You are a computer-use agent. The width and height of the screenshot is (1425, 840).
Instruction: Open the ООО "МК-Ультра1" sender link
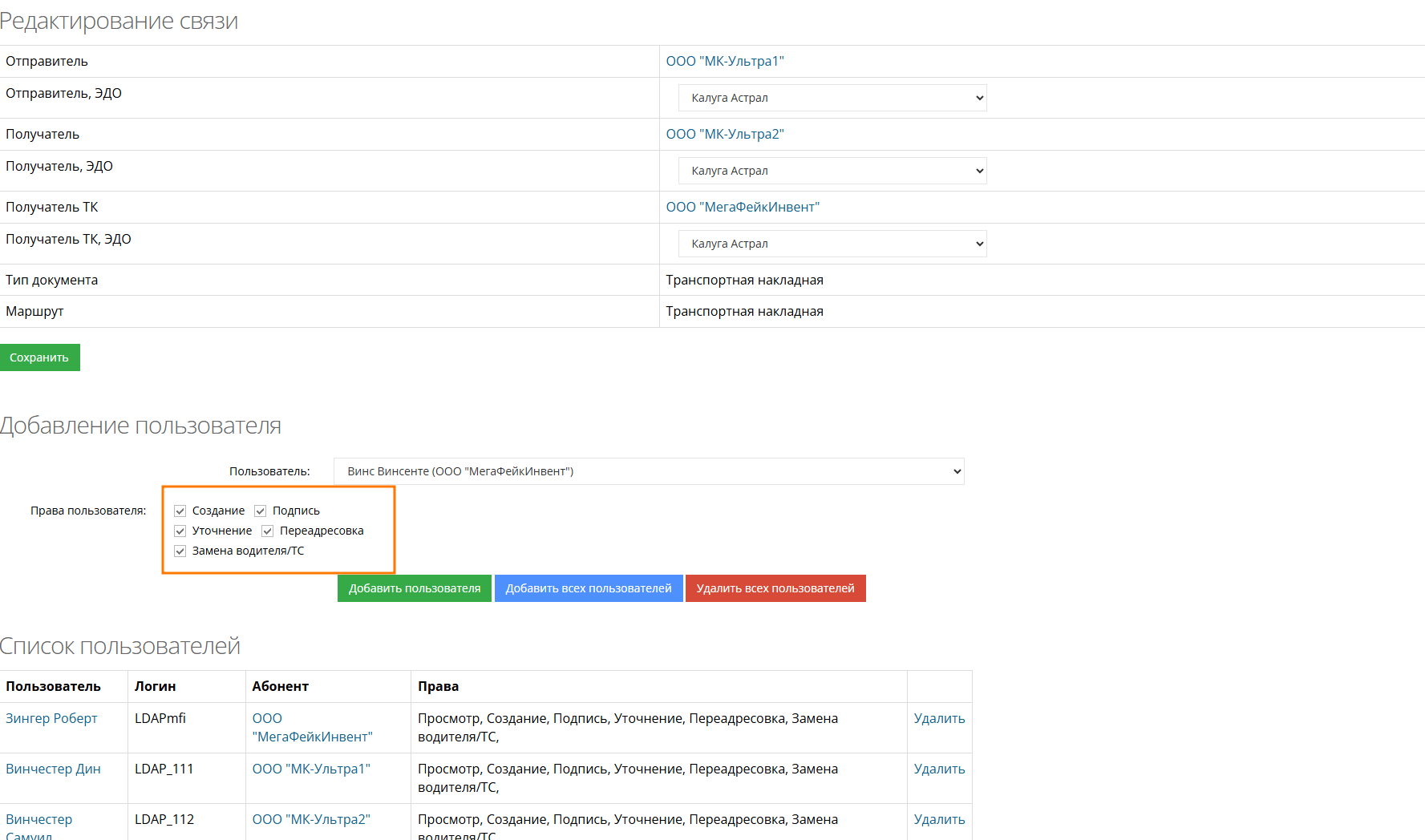coord(725,61)
